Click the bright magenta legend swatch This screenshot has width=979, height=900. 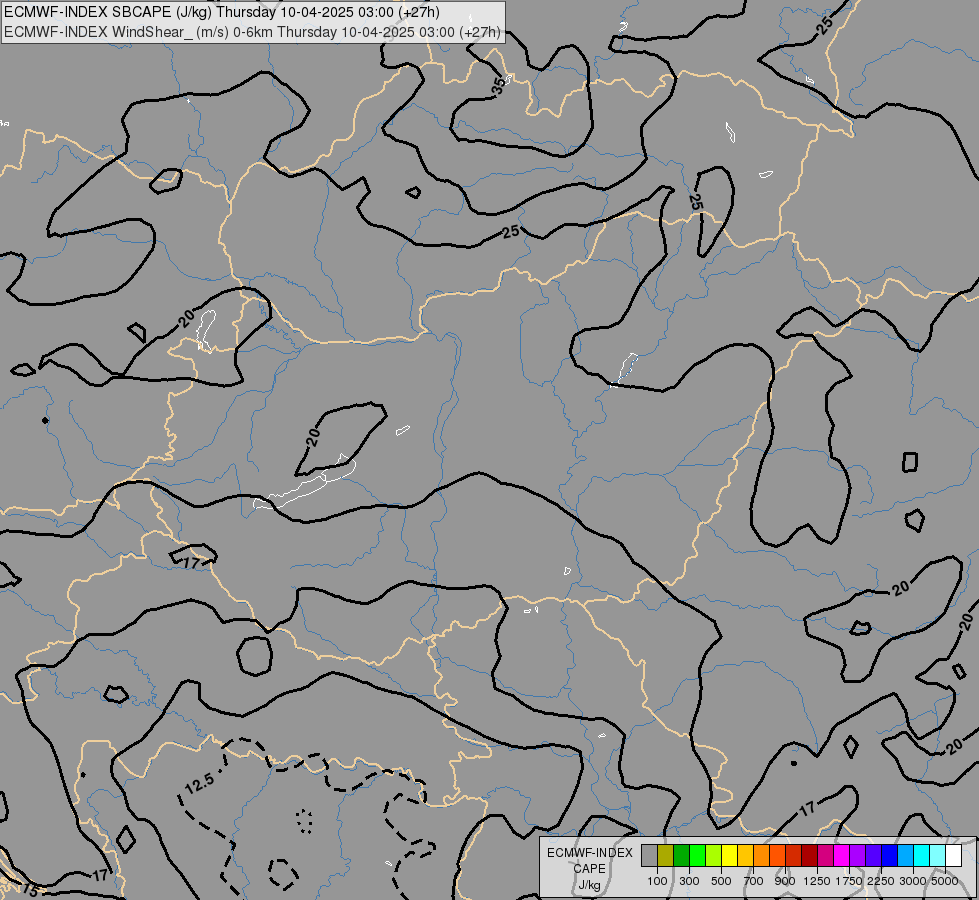pyautogui.click(x=841, y=856)
